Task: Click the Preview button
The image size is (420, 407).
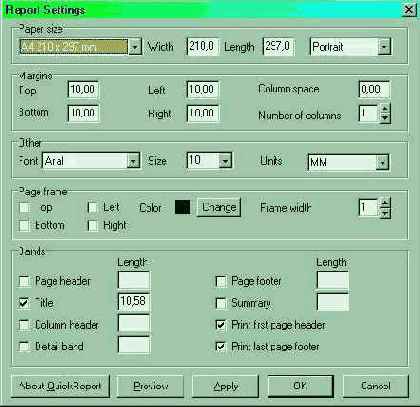Action: coord(150,386)
